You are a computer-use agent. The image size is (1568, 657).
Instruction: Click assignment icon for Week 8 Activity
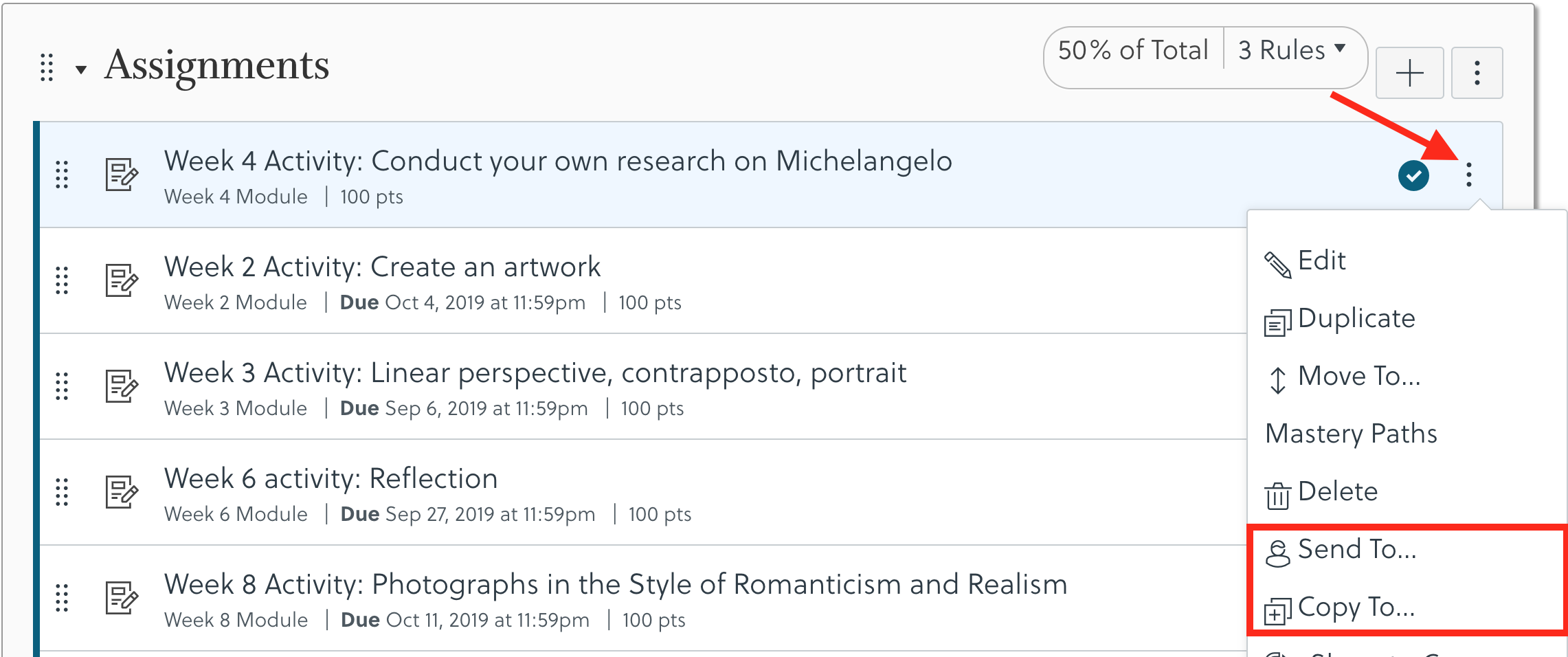[122, 598]
